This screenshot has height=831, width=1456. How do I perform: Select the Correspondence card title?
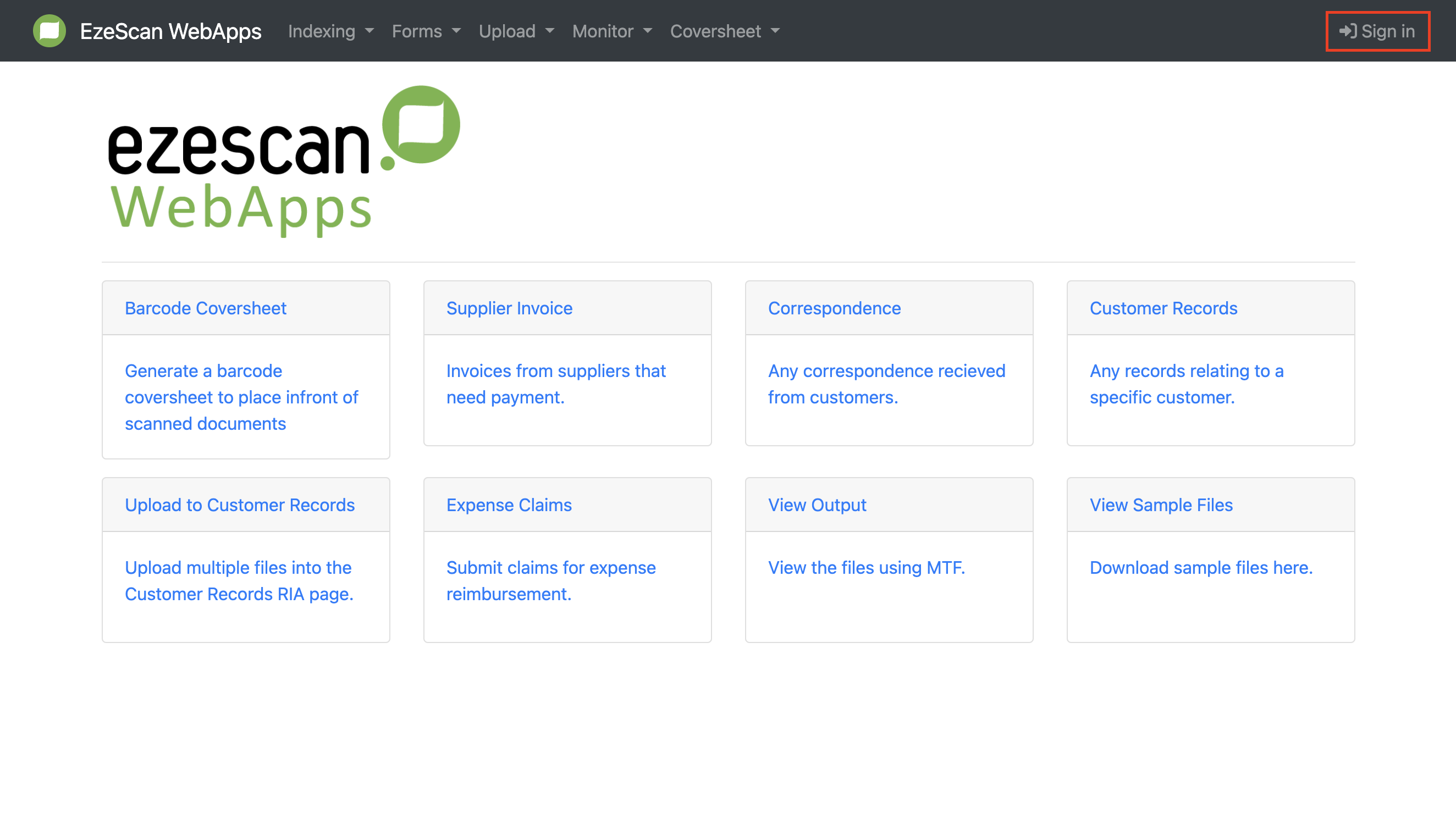[x=834, y=308]
